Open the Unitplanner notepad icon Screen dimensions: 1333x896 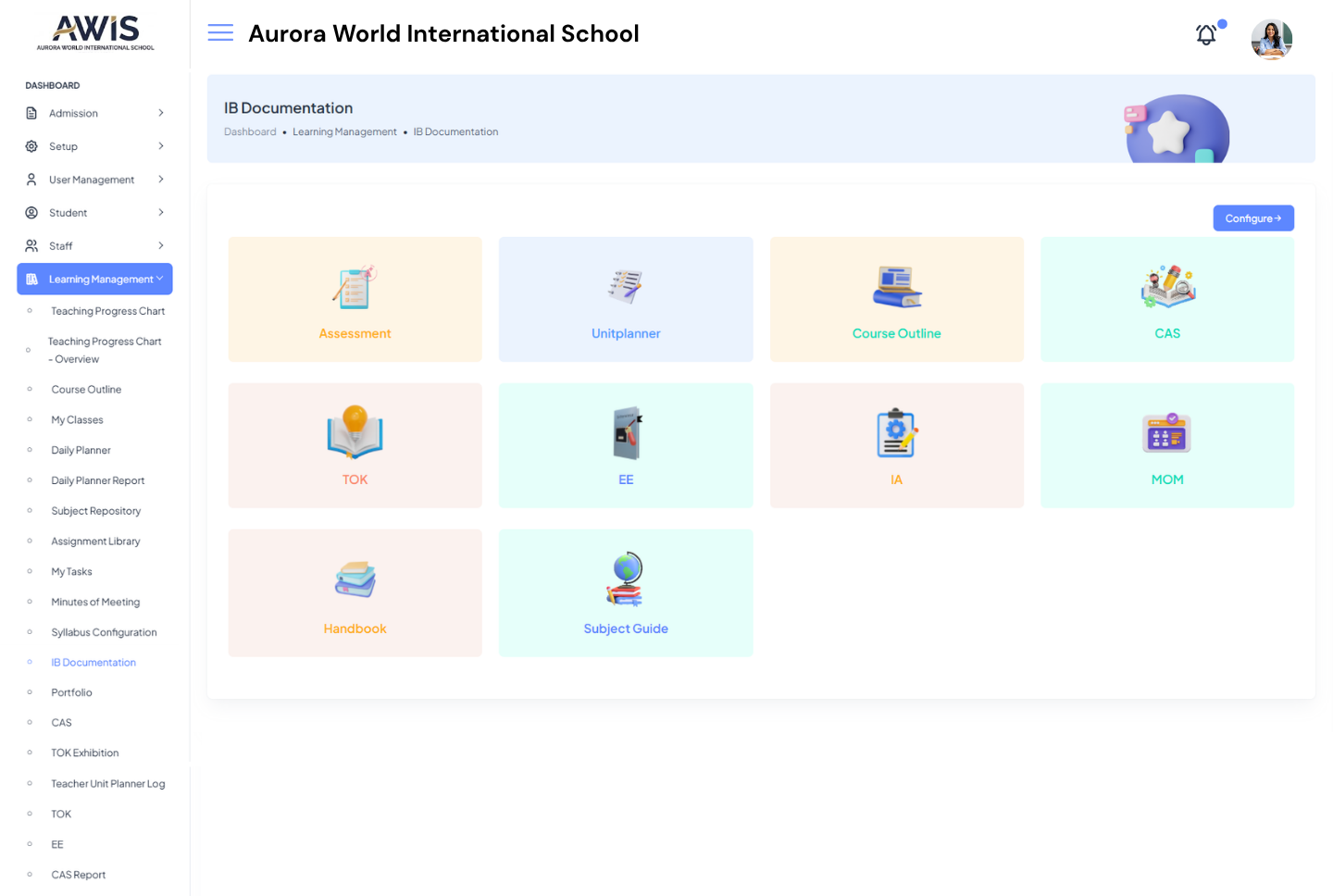point(626,287)
